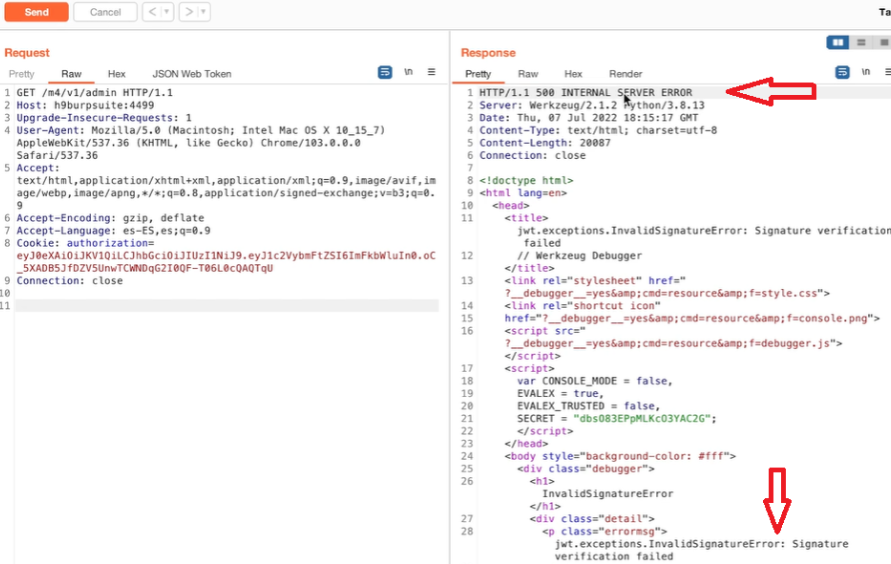Open the Response Hex tab
Viewport: 891px width, 564px height.
pos(573,74)
